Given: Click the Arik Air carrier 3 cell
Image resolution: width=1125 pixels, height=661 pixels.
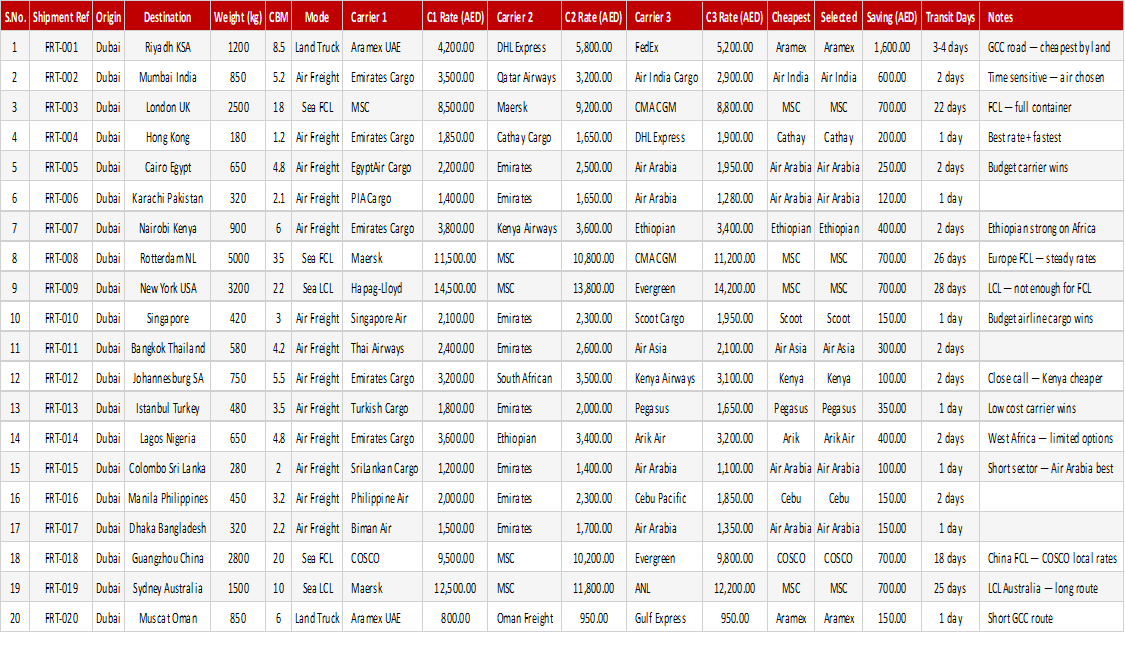Looking at the screenshot, I should (664, 439).
